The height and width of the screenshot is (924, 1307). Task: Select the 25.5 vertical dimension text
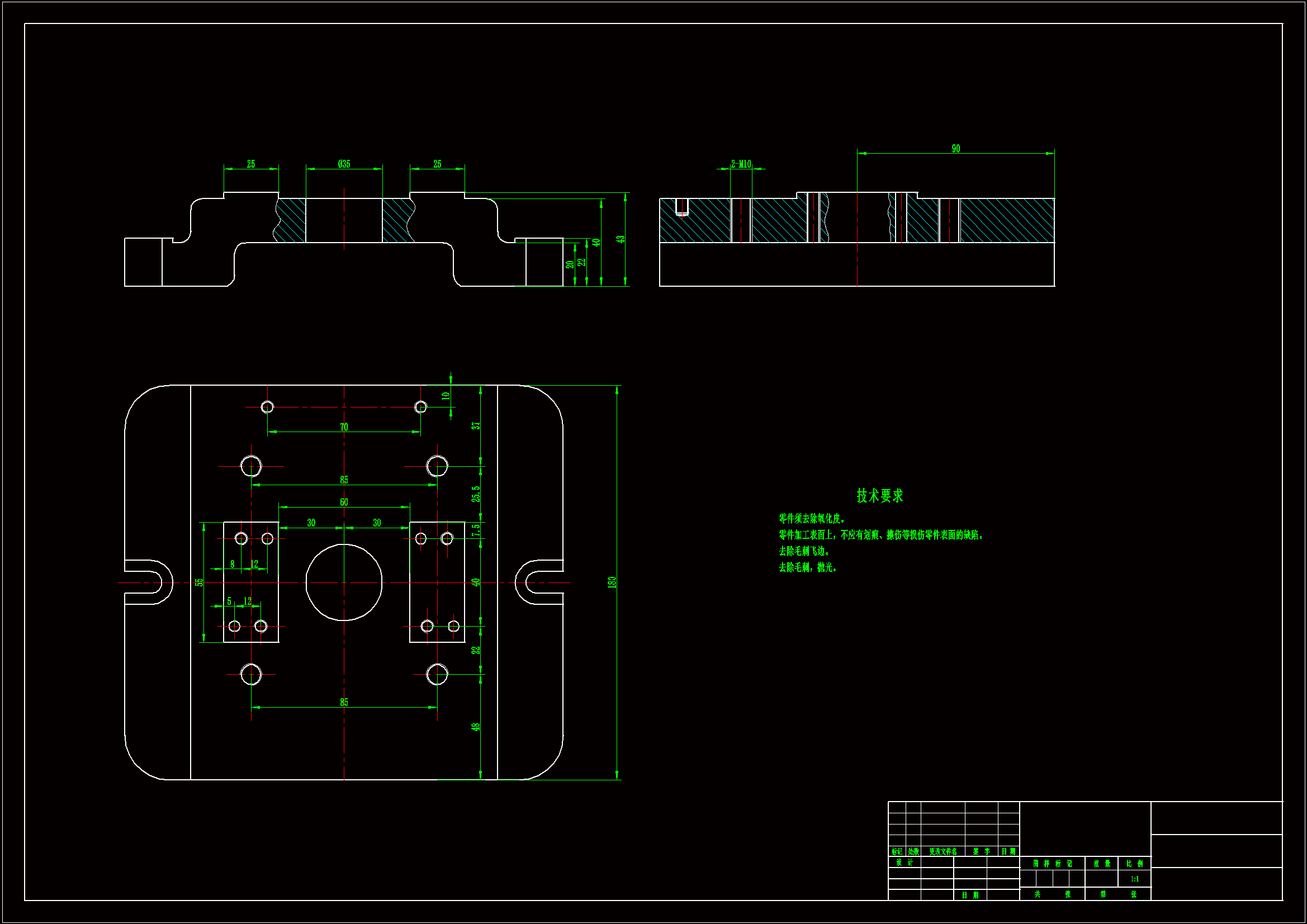coord(476,494)
